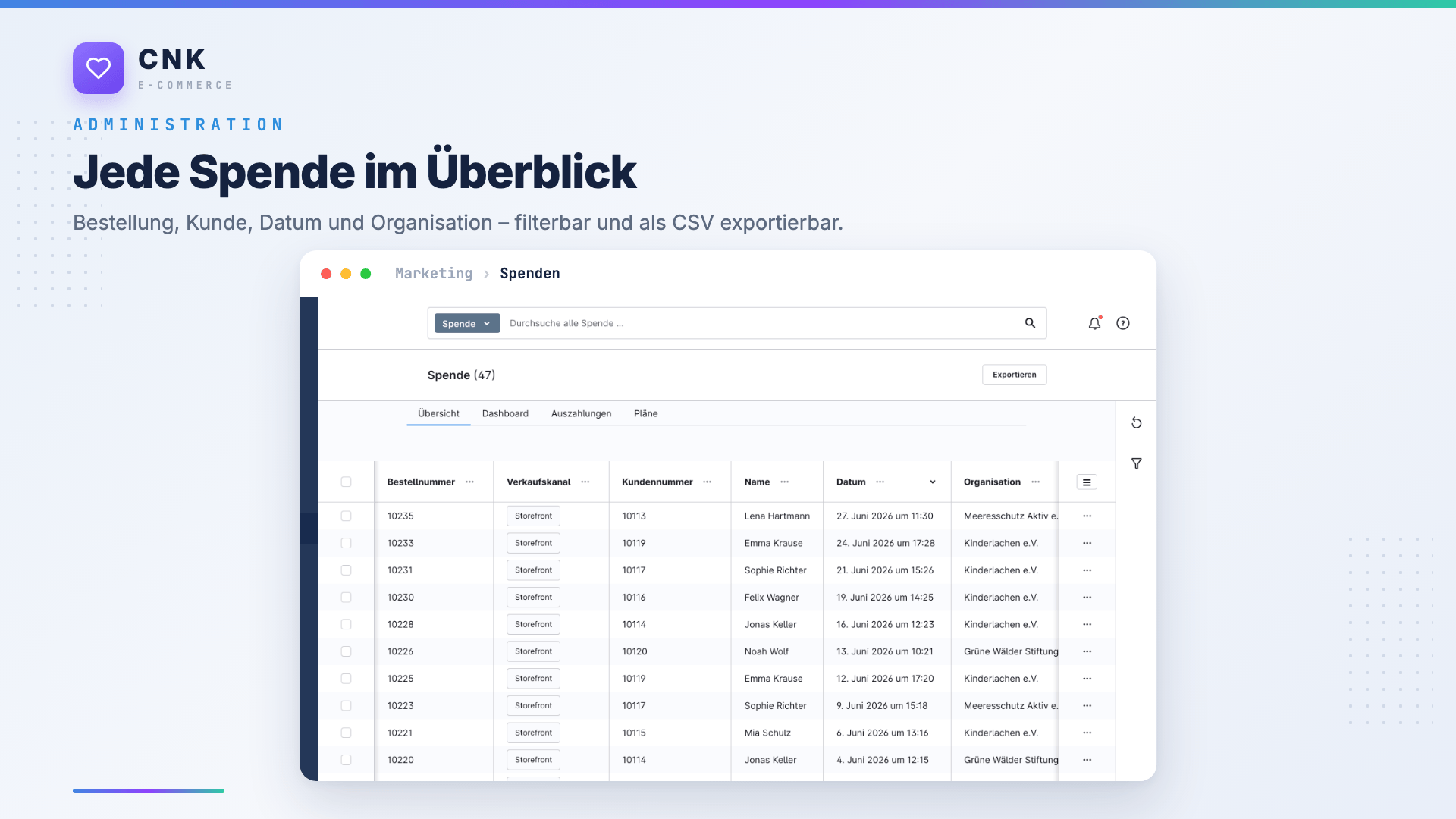Open row actions for order 10226
This screenshot has width=1456, height=819.
[x=1087, y=651]
